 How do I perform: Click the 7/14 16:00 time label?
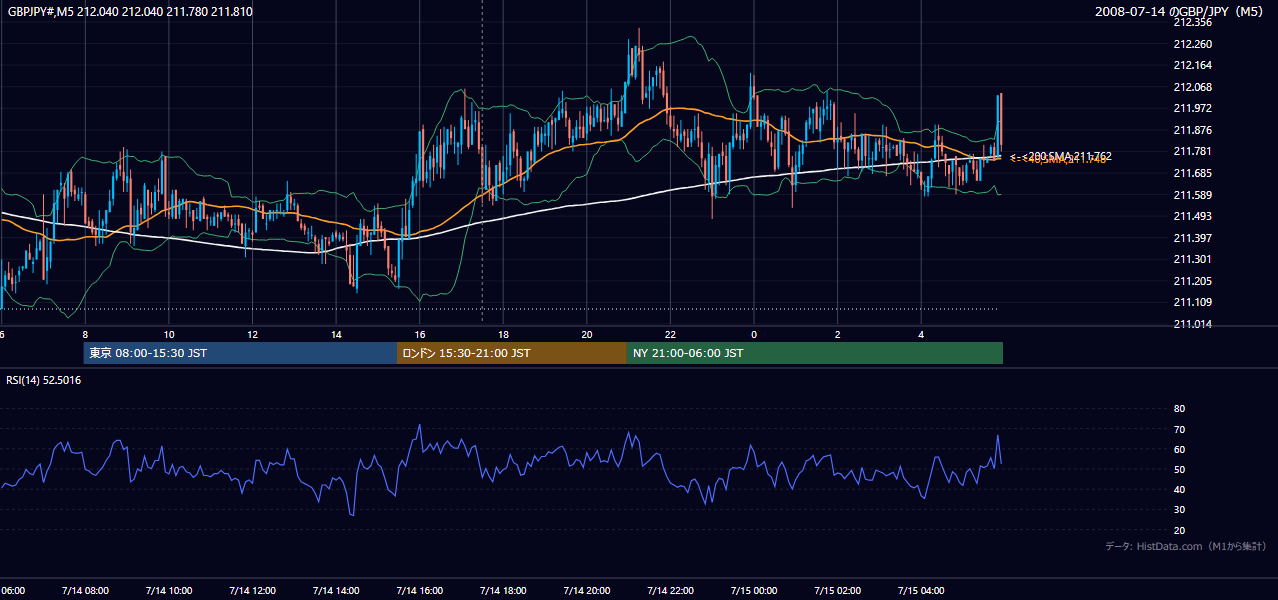pos(420,591)
